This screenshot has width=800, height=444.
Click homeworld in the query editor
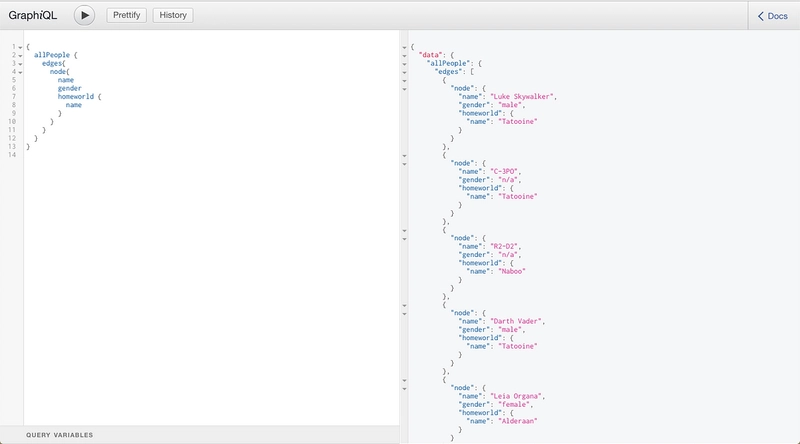[76, 96]
